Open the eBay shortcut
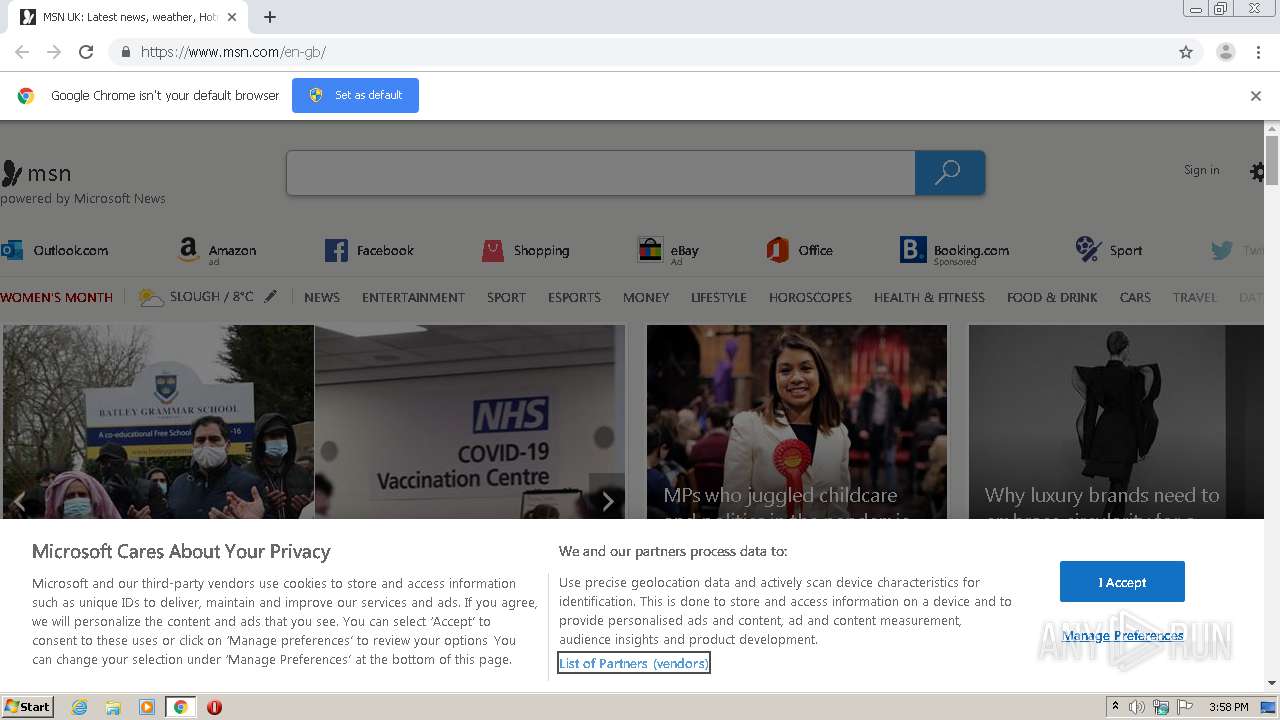 pos(668,250)
